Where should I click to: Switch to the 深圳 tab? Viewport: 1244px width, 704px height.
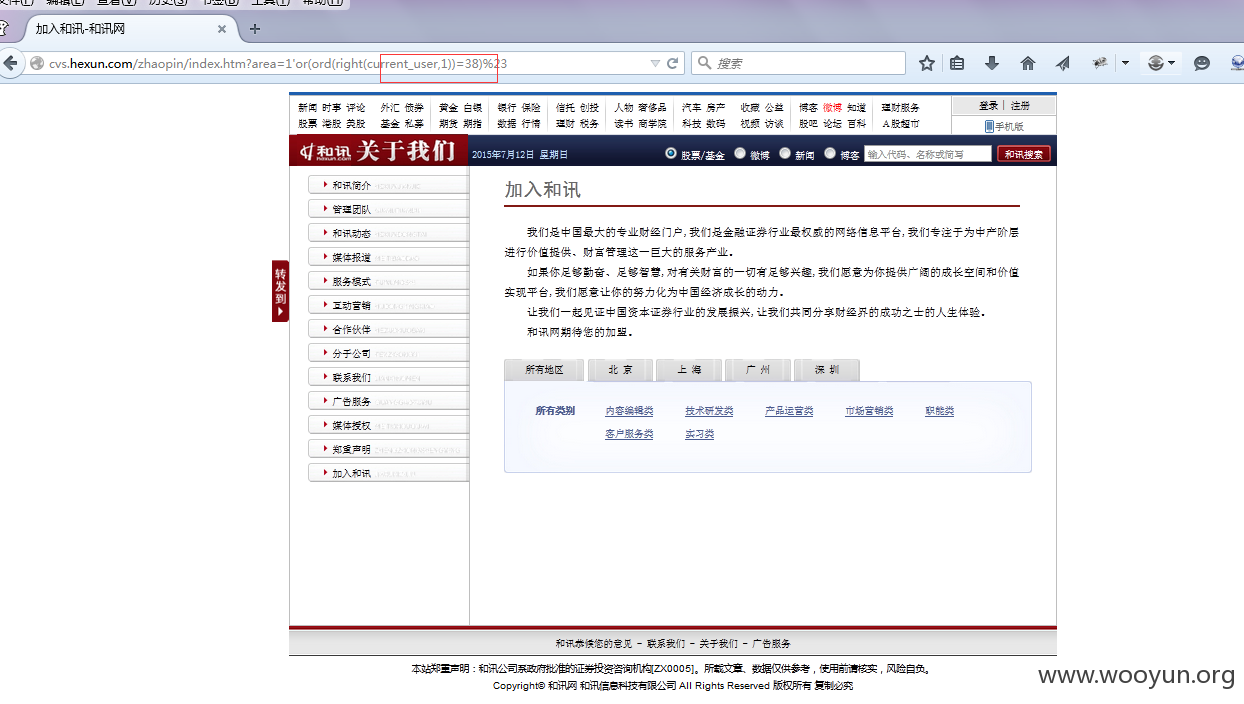(x=827, y=370)
